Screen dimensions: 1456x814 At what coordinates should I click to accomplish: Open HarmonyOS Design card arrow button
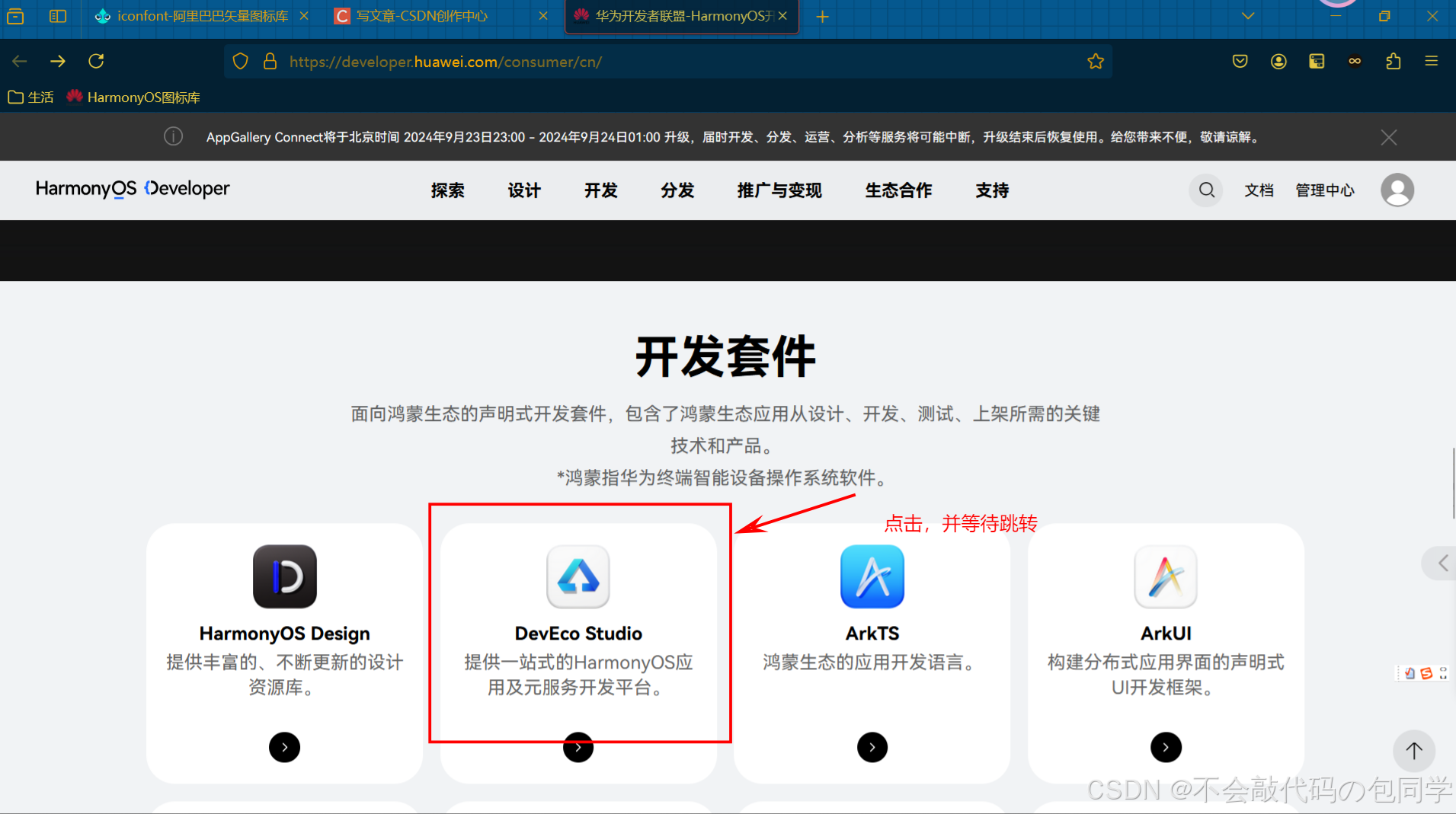point(284,747)
